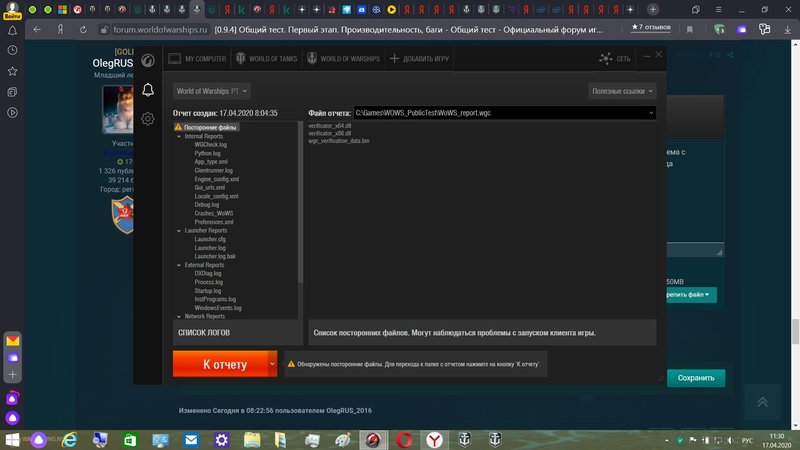Open СЕТЬ network panel

pos(615,59)
